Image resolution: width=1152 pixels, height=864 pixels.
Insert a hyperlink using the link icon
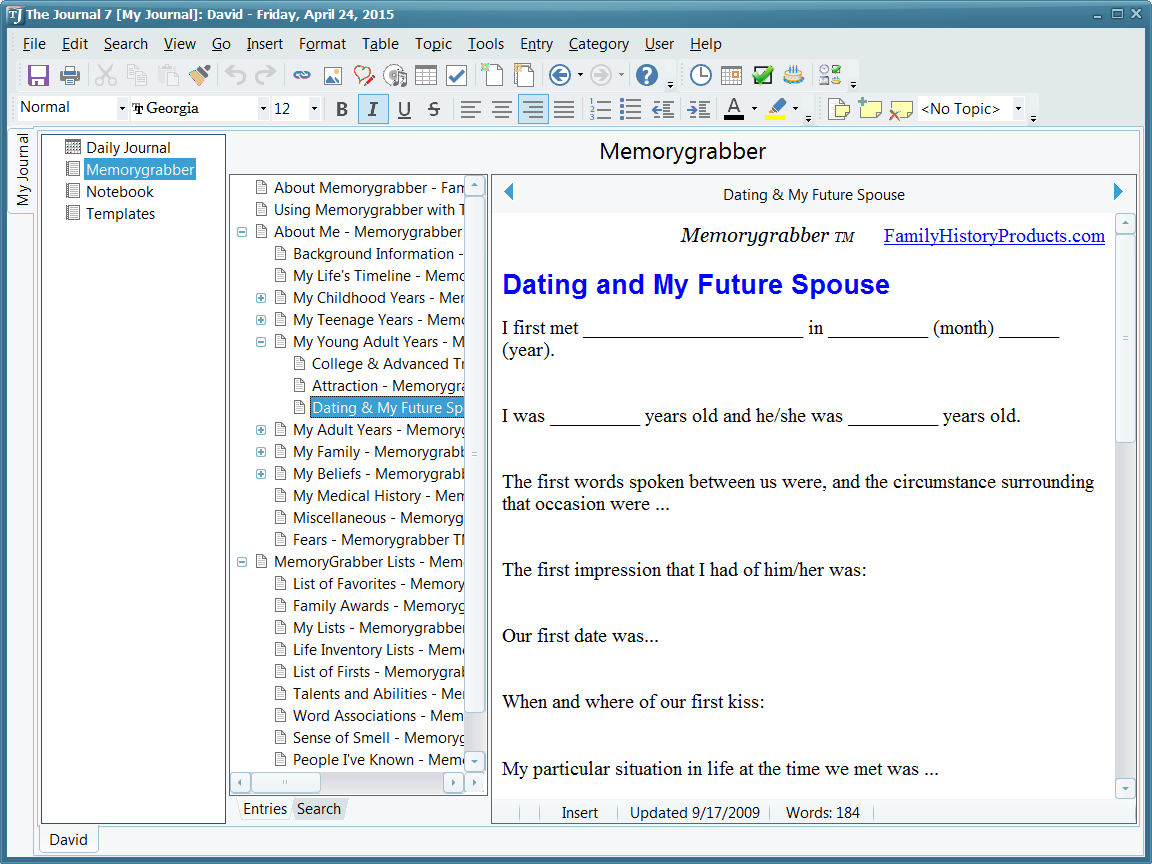pos(301,75)
